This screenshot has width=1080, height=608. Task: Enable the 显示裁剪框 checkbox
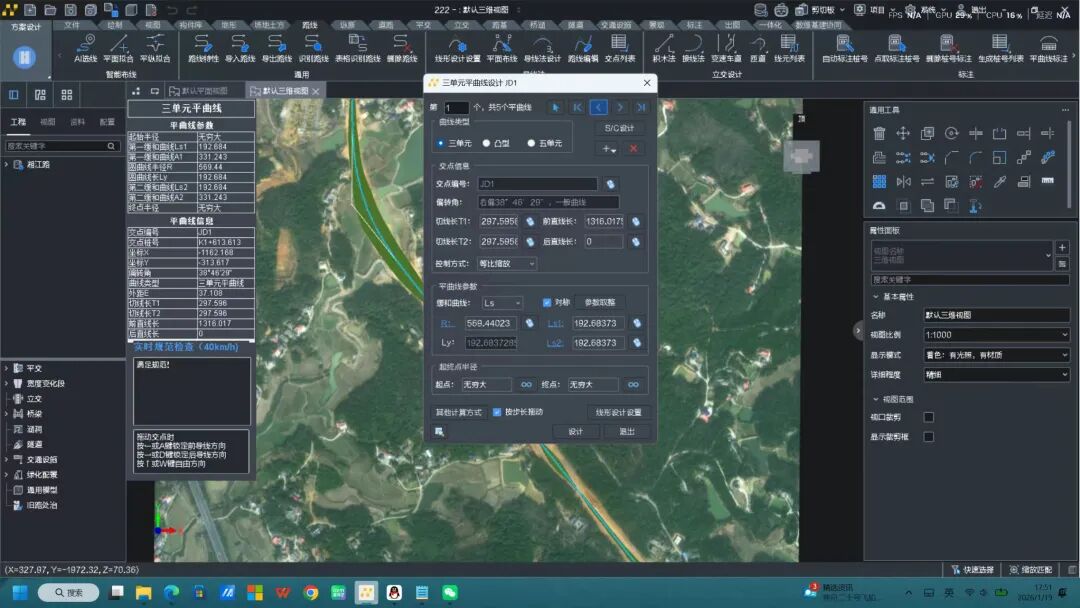click(928, 437)
